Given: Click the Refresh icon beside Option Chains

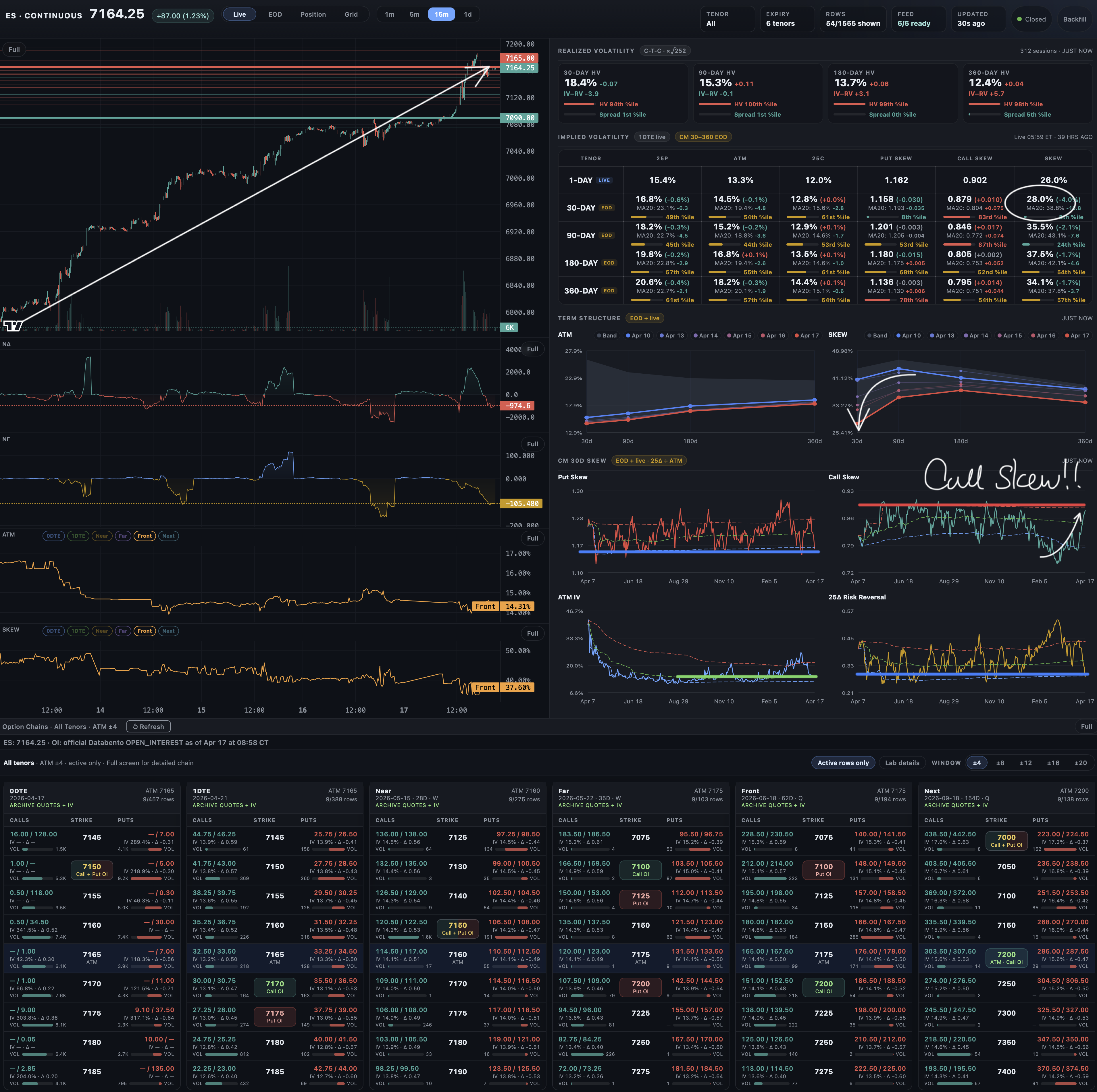Looking at the screenshot, I should 136,726.
